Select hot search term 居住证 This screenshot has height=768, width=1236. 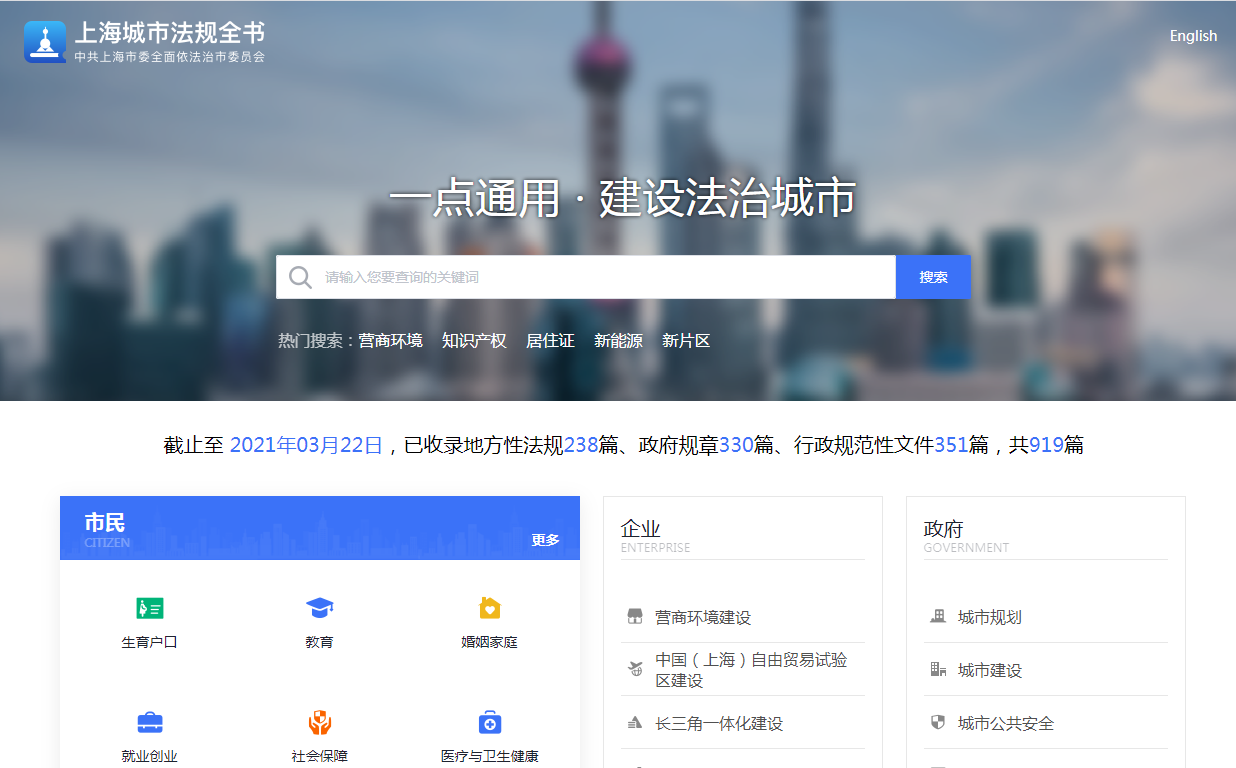point(550,341)
